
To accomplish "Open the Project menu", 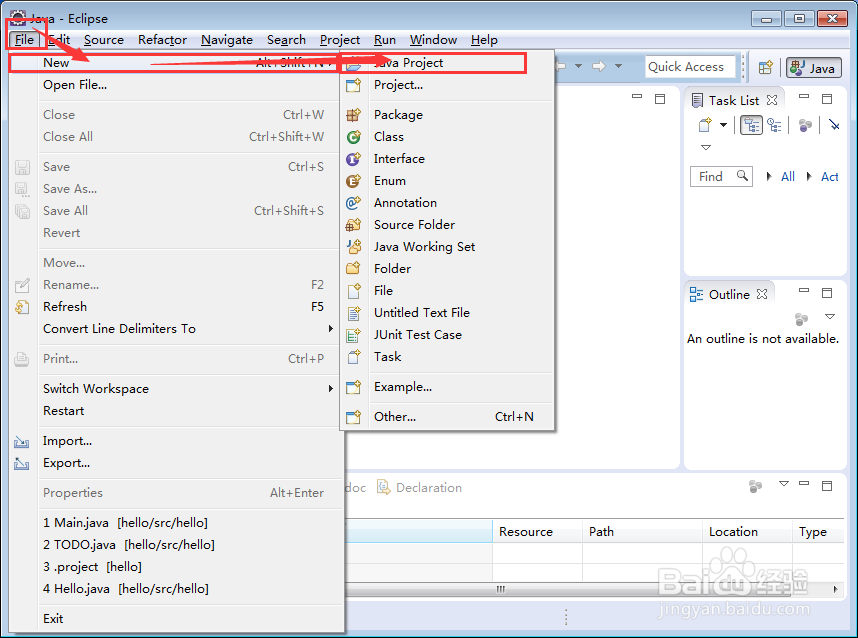I will point(340,40).
